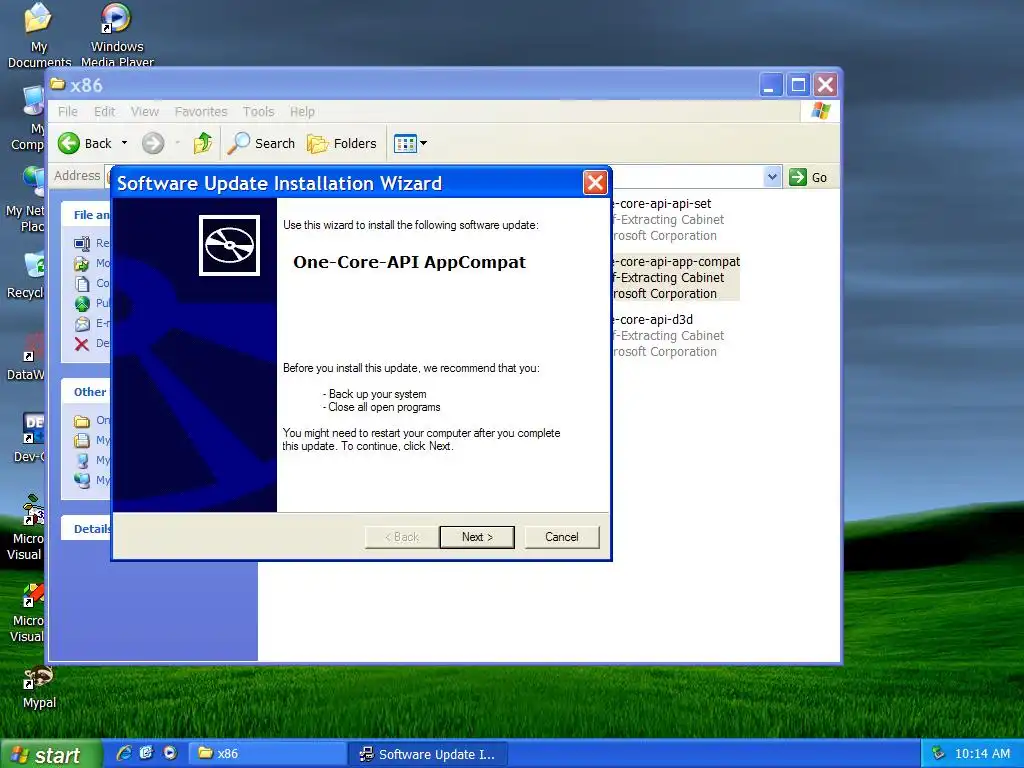
Task: Open the File menu in x86 window
Action: pyautogui.click(x=67, y=112)
